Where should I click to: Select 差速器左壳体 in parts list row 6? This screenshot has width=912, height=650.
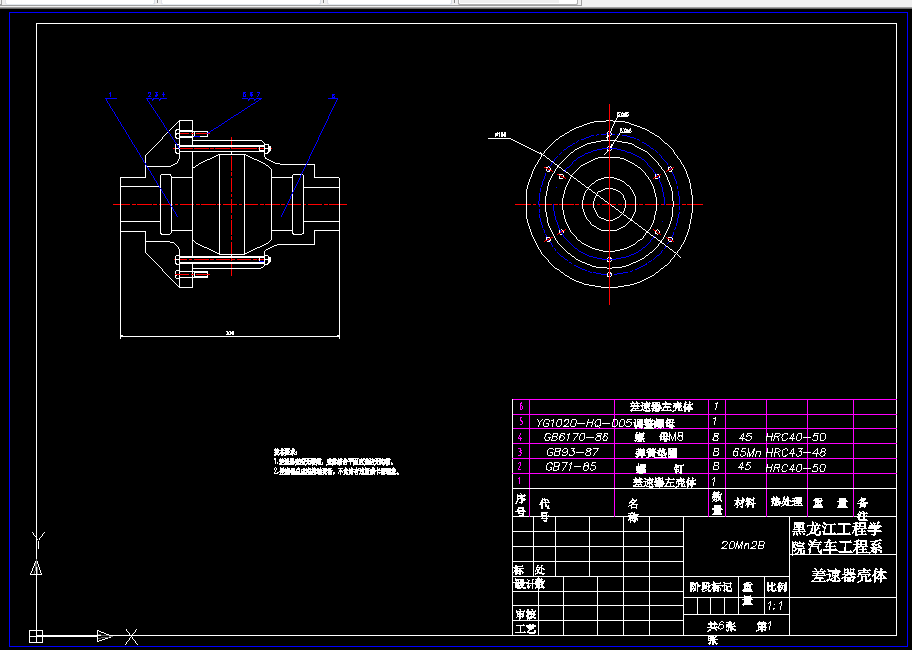661,407
